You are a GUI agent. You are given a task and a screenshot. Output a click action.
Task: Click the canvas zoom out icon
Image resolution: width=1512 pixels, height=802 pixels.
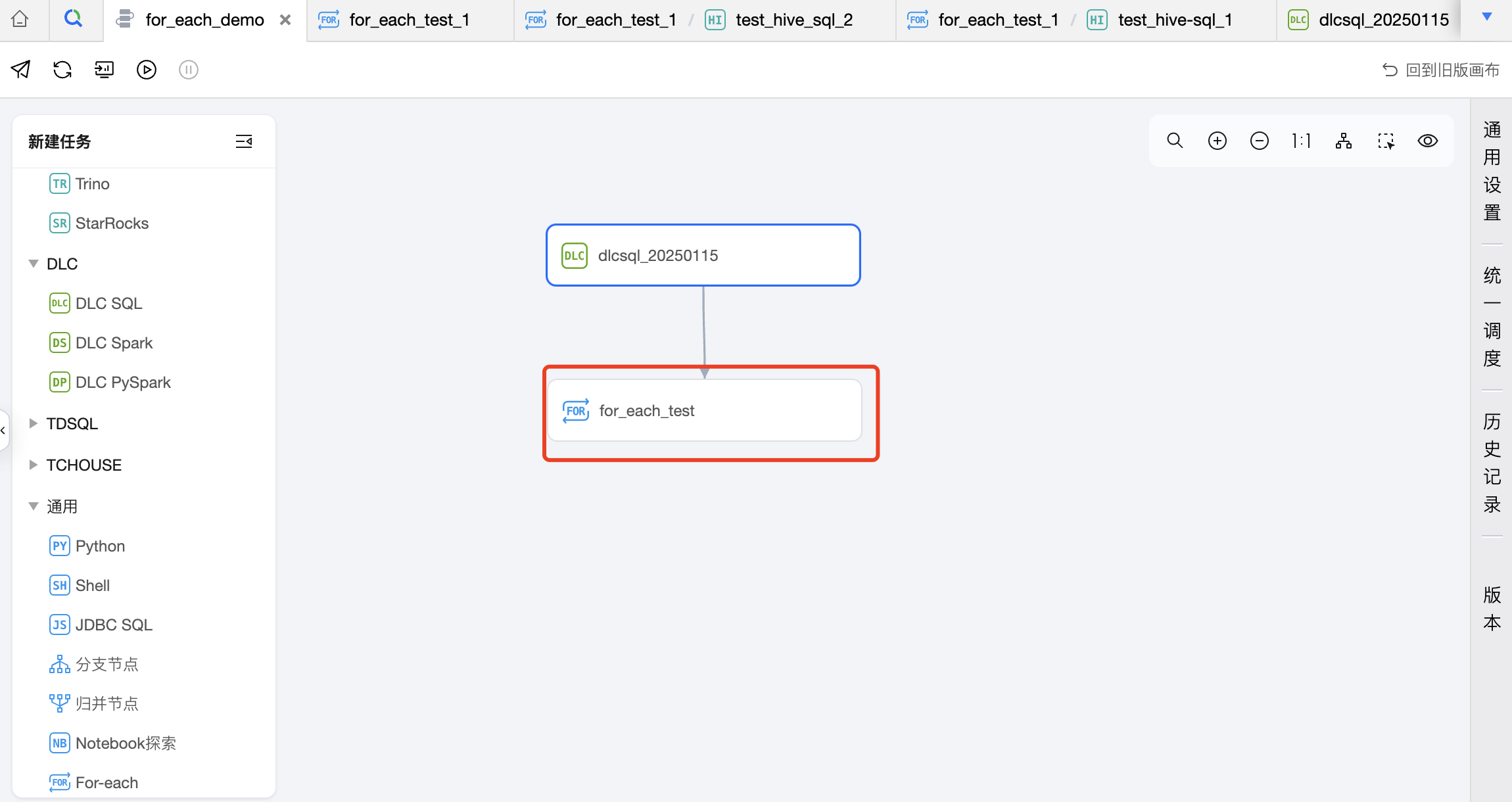click(x=1259, y=141)
